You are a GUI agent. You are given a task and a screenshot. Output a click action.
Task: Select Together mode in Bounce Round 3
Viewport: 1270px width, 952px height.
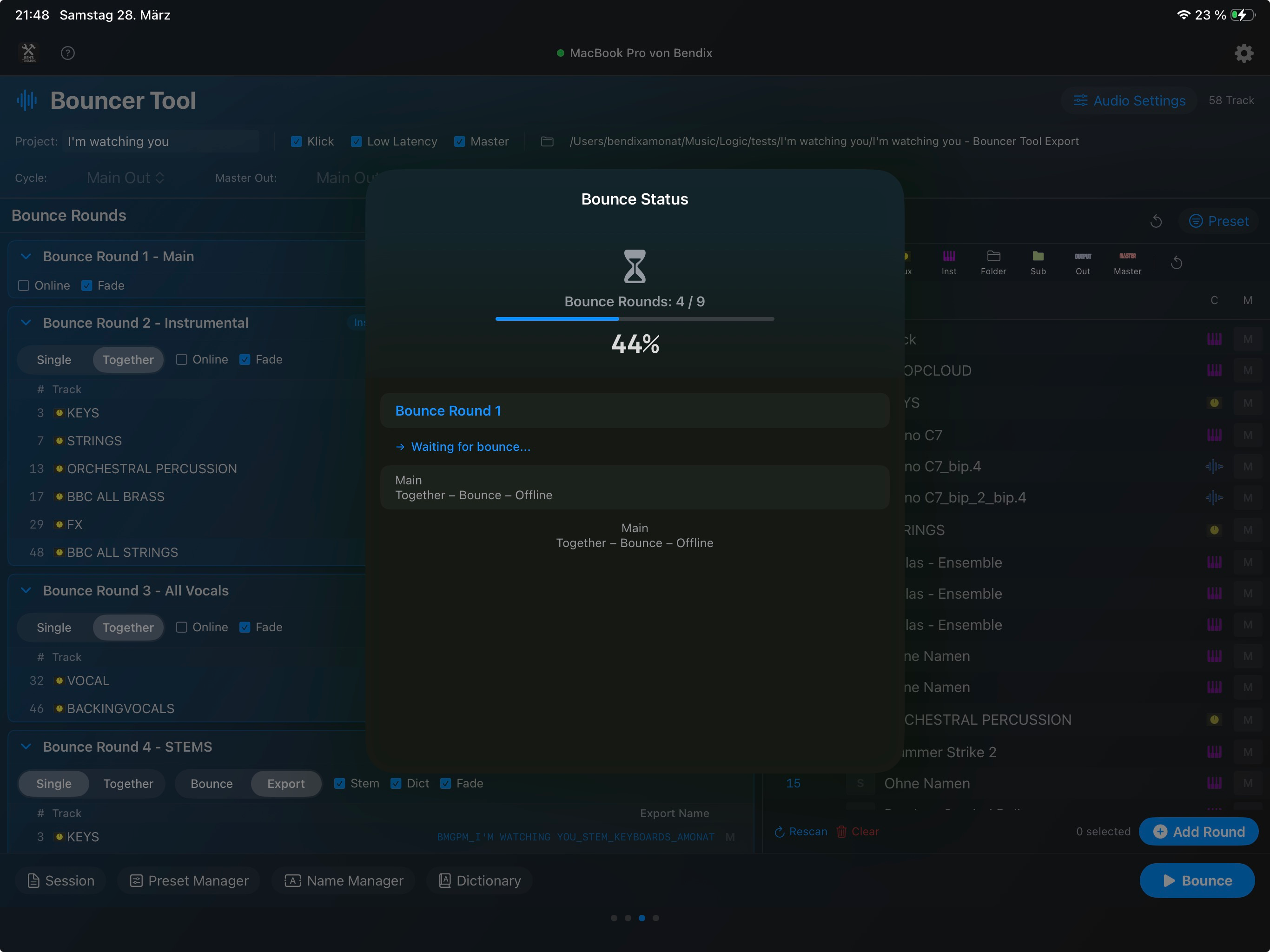click(128, 627)
